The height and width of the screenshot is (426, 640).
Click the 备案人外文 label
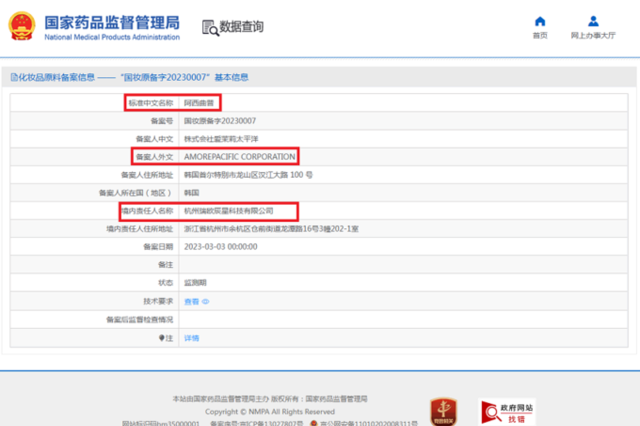154,157
